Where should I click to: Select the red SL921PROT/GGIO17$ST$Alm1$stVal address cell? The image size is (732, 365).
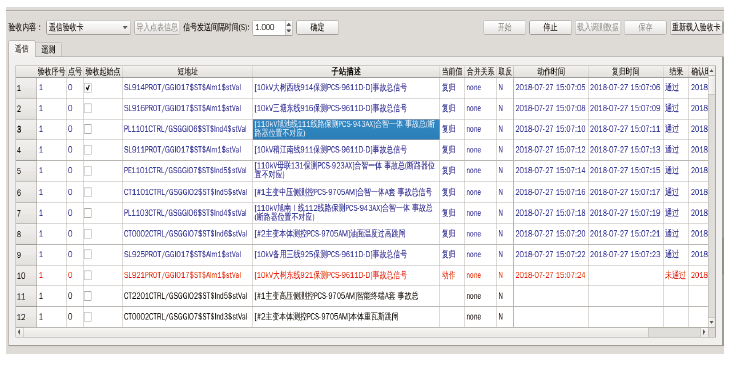(187, 275)
